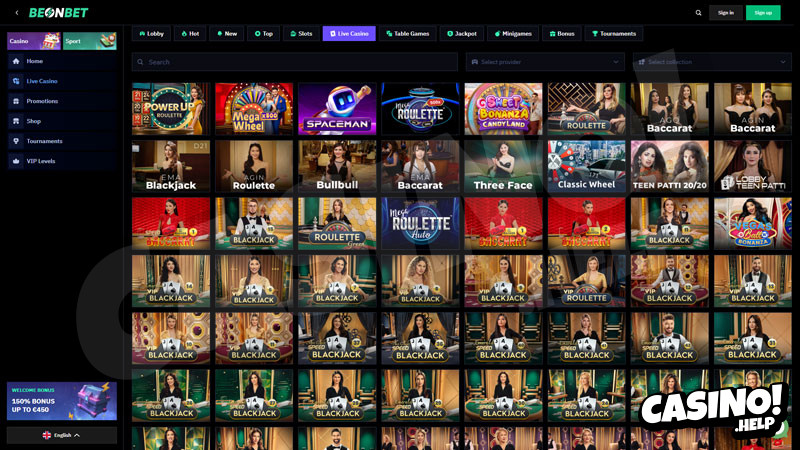Click the Welcome Bonus 150% banner
The image size is (800, 450).
pos(62,401)
